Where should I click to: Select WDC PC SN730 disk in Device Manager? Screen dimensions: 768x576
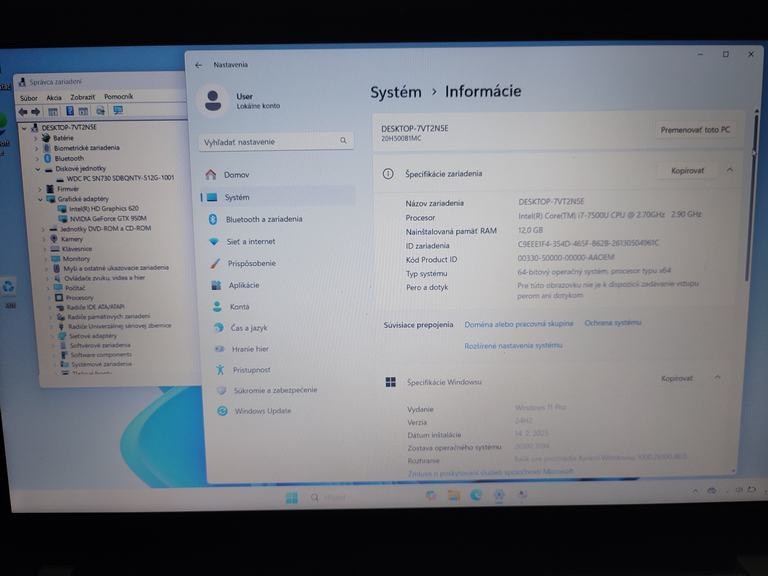pos(120,178)
